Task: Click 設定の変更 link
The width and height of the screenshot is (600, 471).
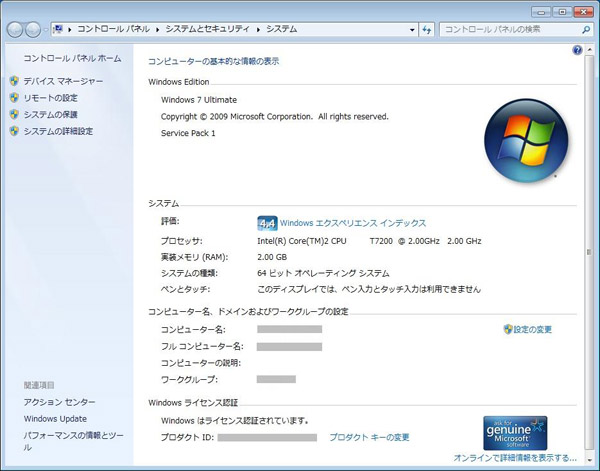Action: click(x=532, y=329)
